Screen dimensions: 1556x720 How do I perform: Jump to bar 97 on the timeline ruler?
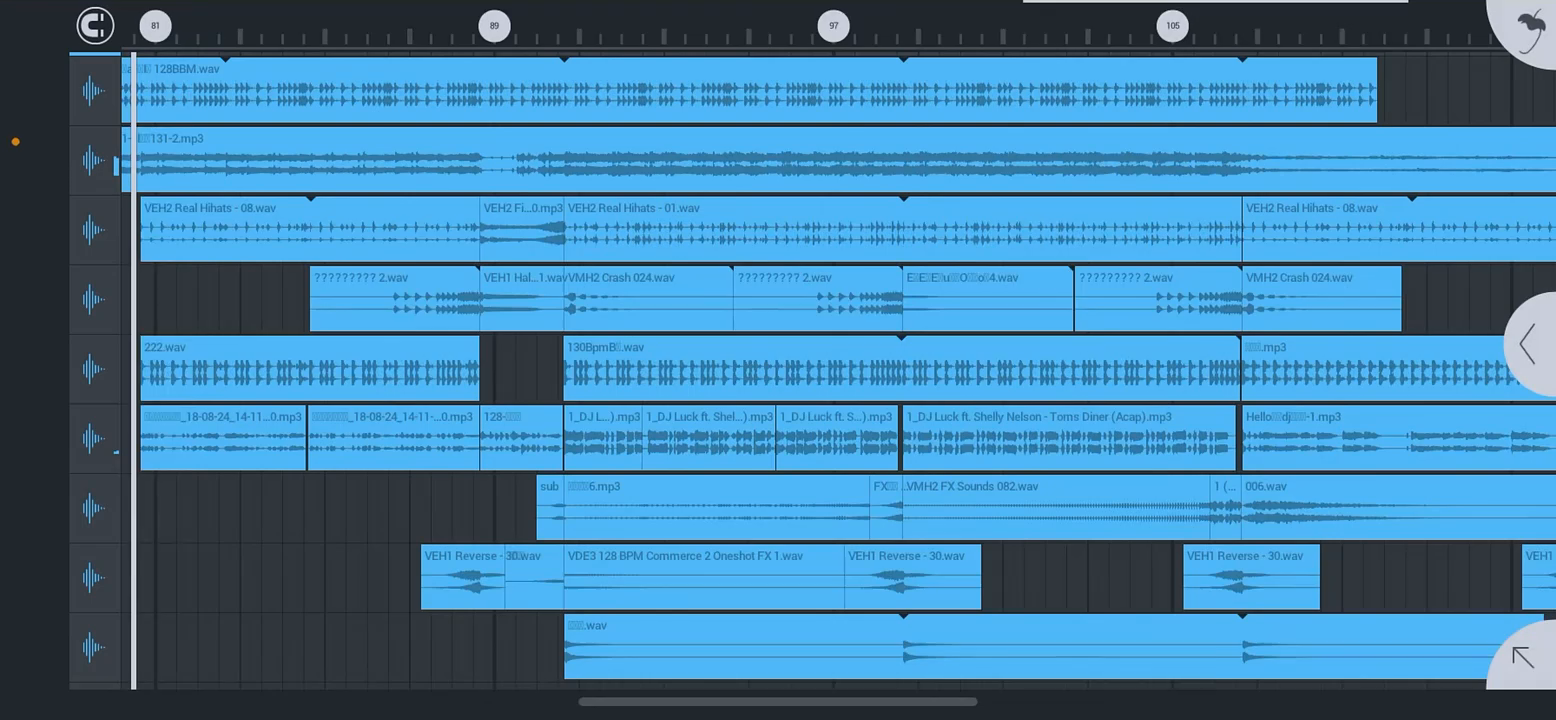click(x=833, y=26)
